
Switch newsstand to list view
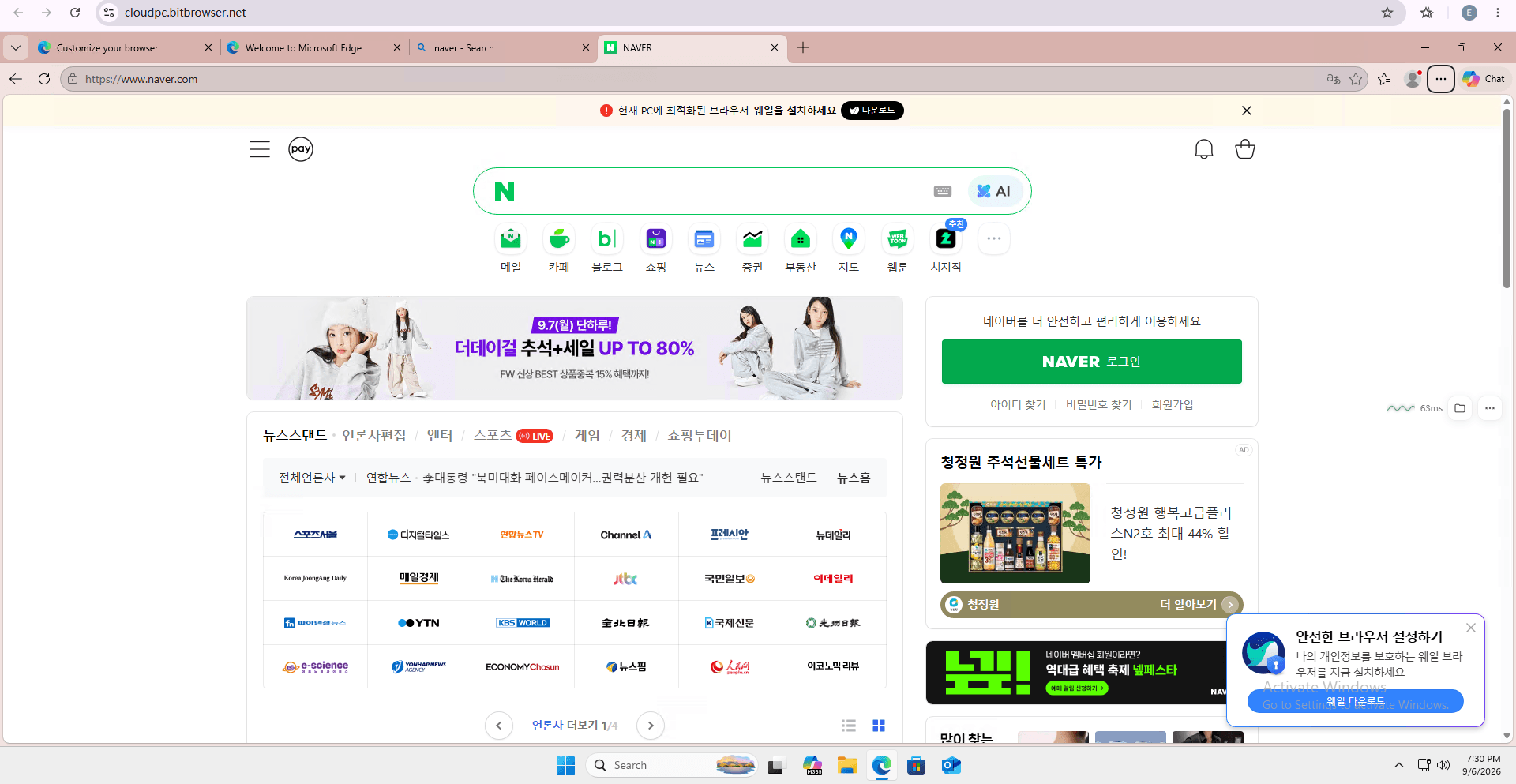(849, 726)
